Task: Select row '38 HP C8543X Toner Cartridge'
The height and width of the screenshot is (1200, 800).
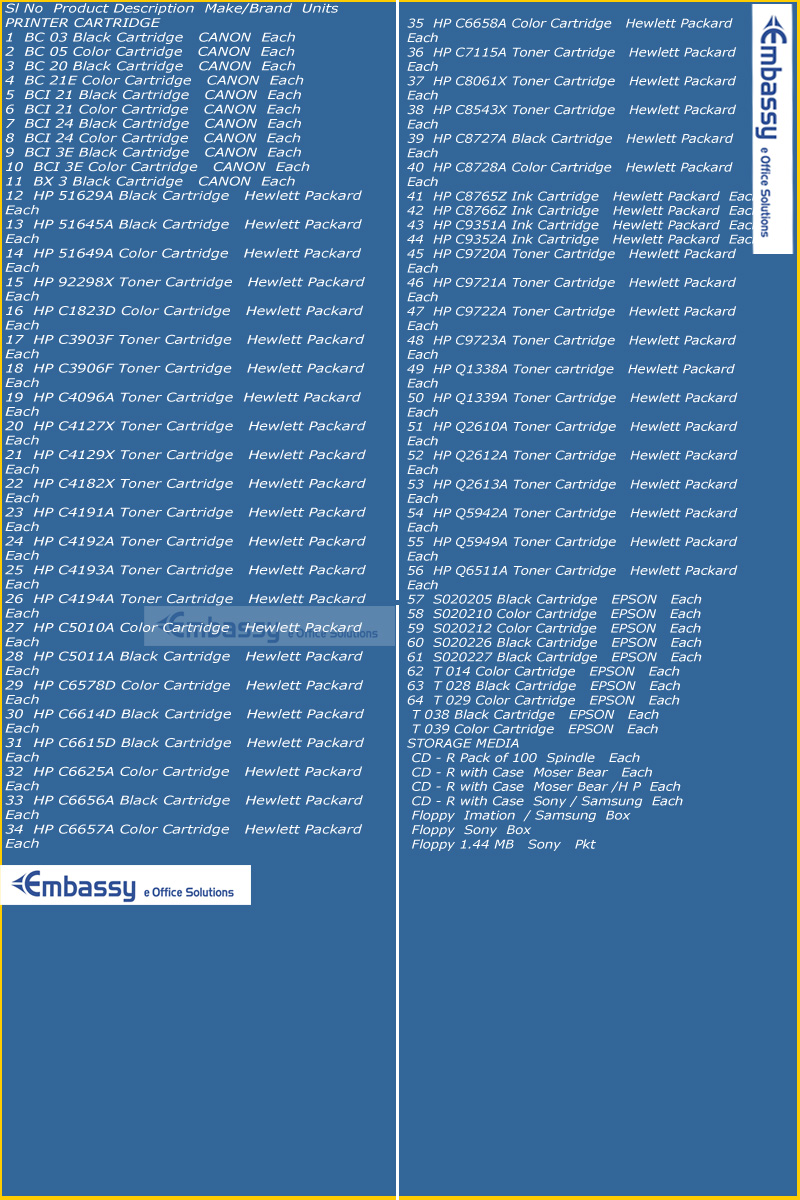Action: (x=572, y=117)
